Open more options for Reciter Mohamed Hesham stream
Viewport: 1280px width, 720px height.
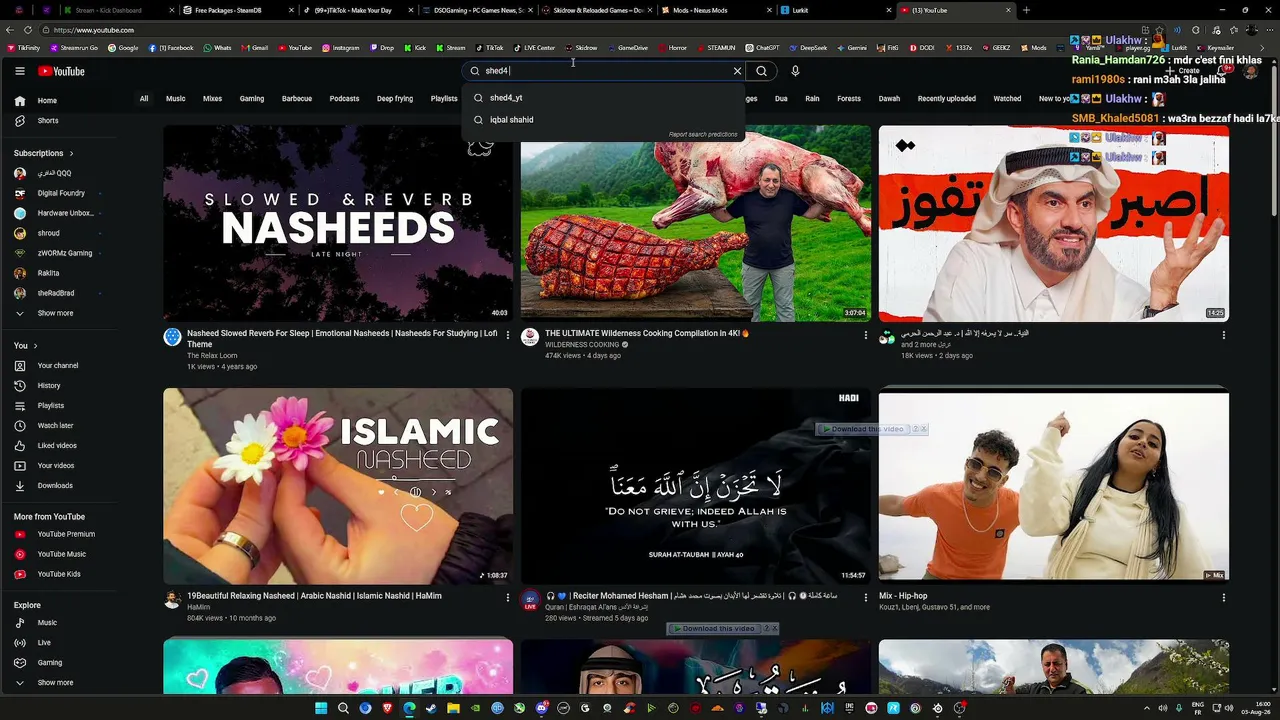pos(866,597)
